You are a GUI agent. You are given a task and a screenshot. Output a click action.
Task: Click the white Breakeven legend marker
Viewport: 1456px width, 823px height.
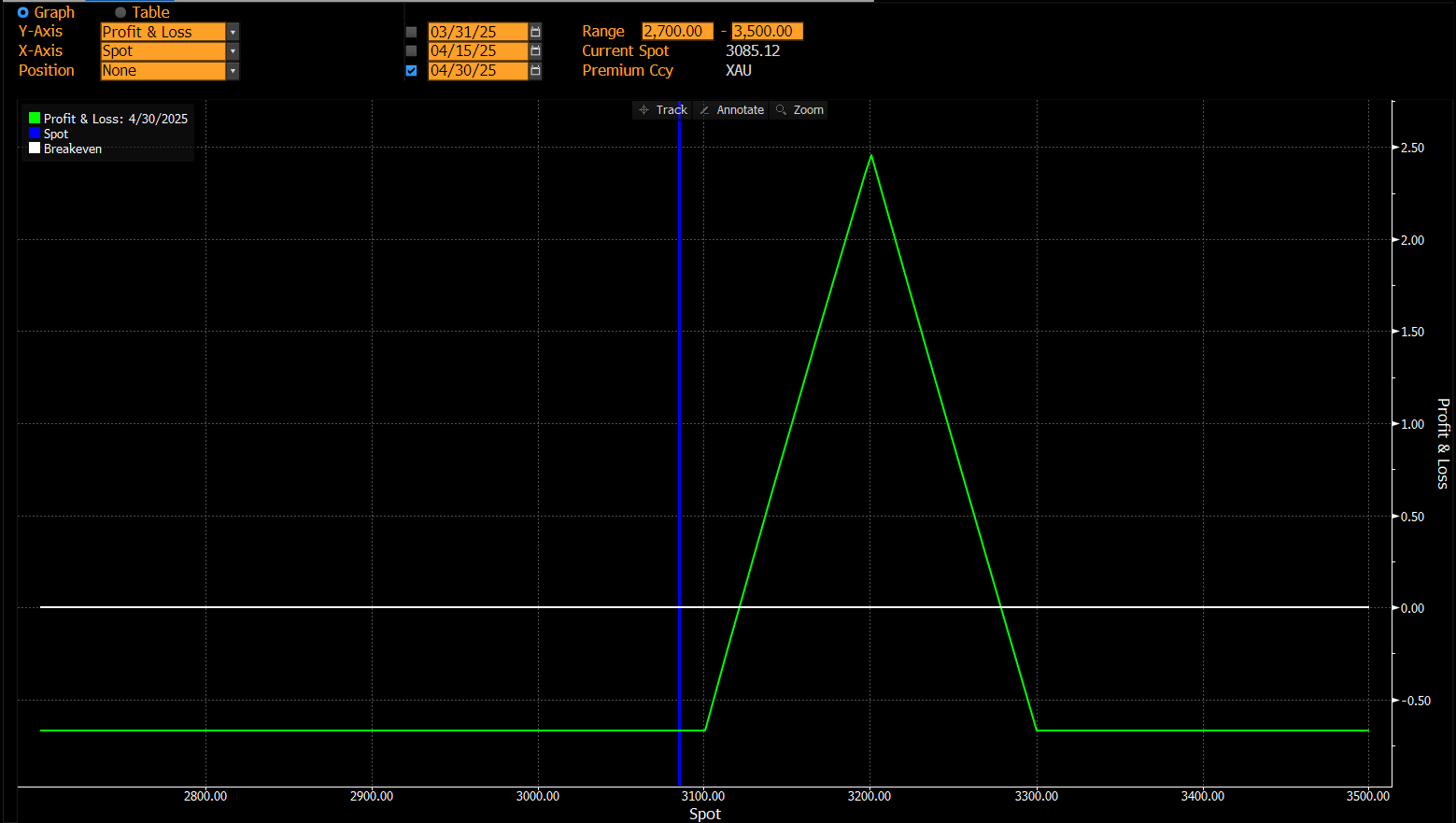[35, 149]
